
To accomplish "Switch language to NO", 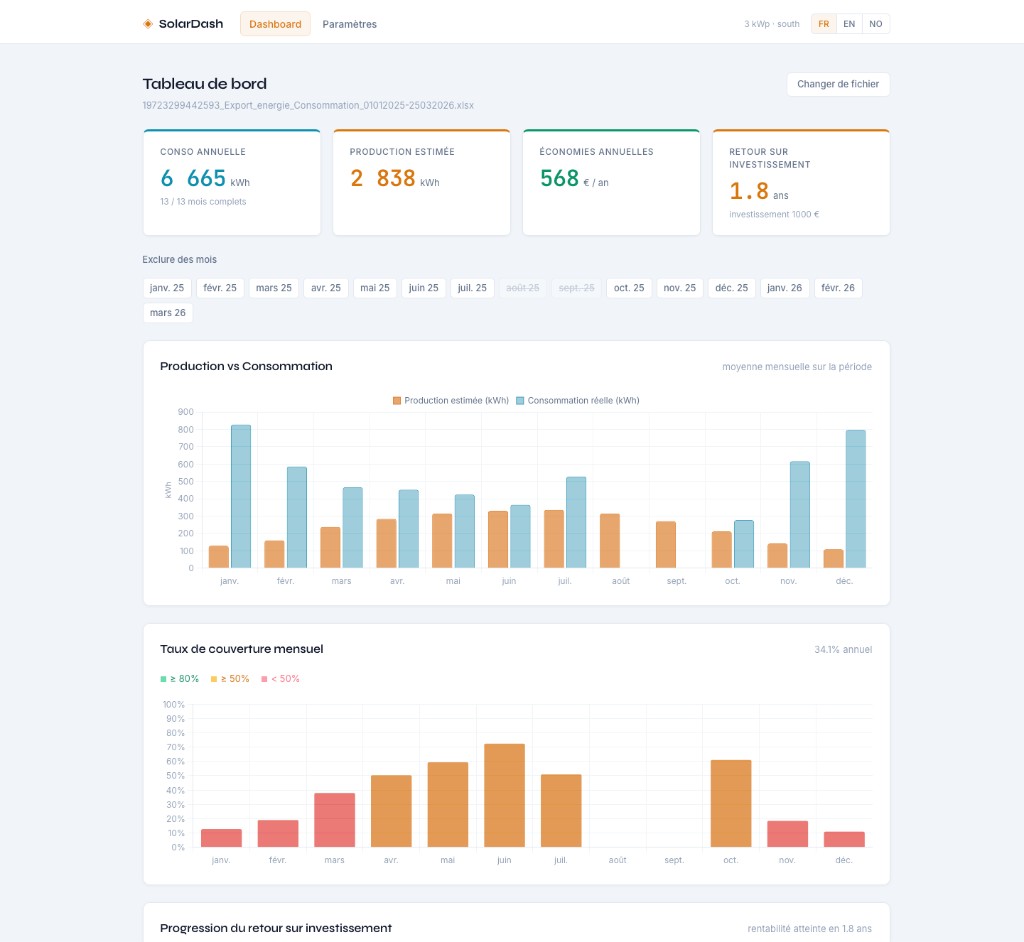I will tap(876, 24).
